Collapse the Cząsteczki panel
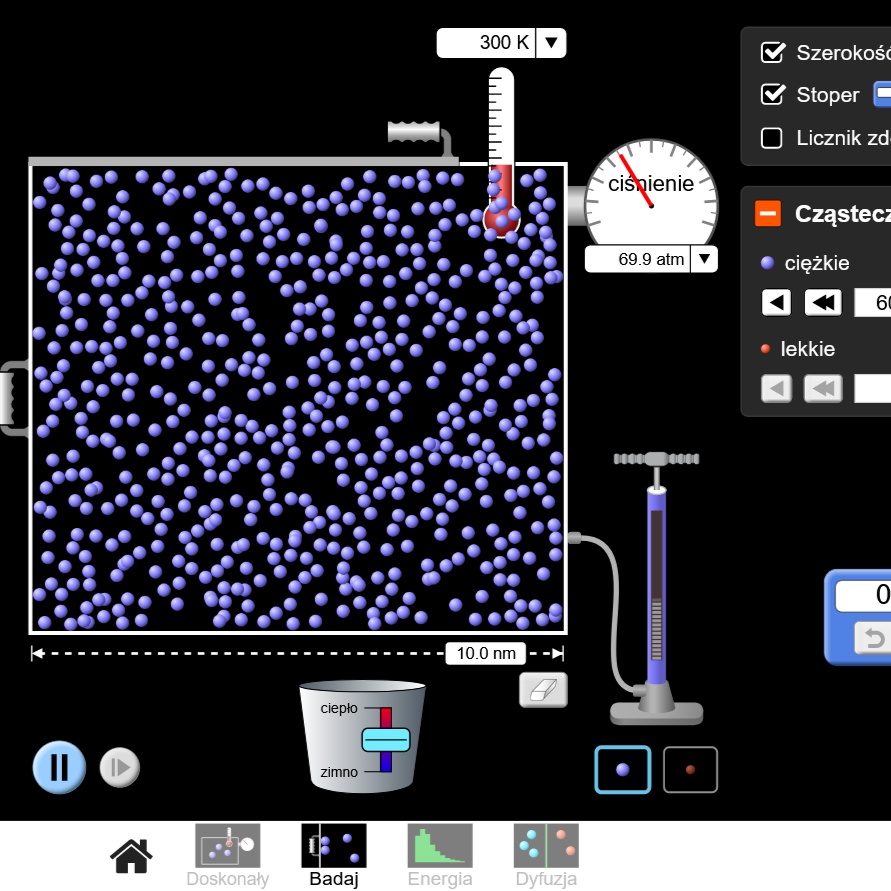This screenshot has height=891, width=891. click(768, 213)
